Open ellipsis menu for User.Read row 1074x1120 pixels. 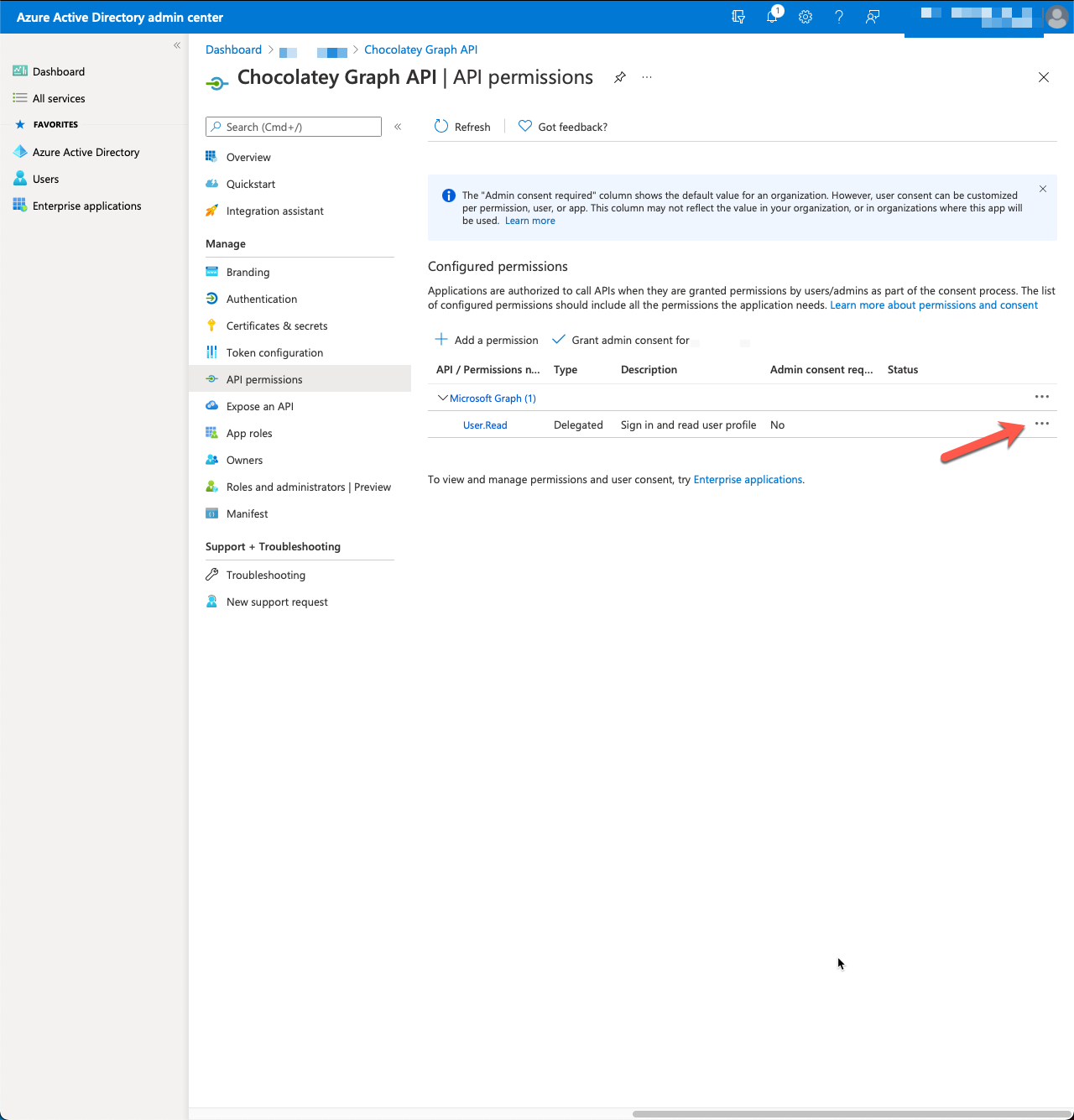[1042, 424]
